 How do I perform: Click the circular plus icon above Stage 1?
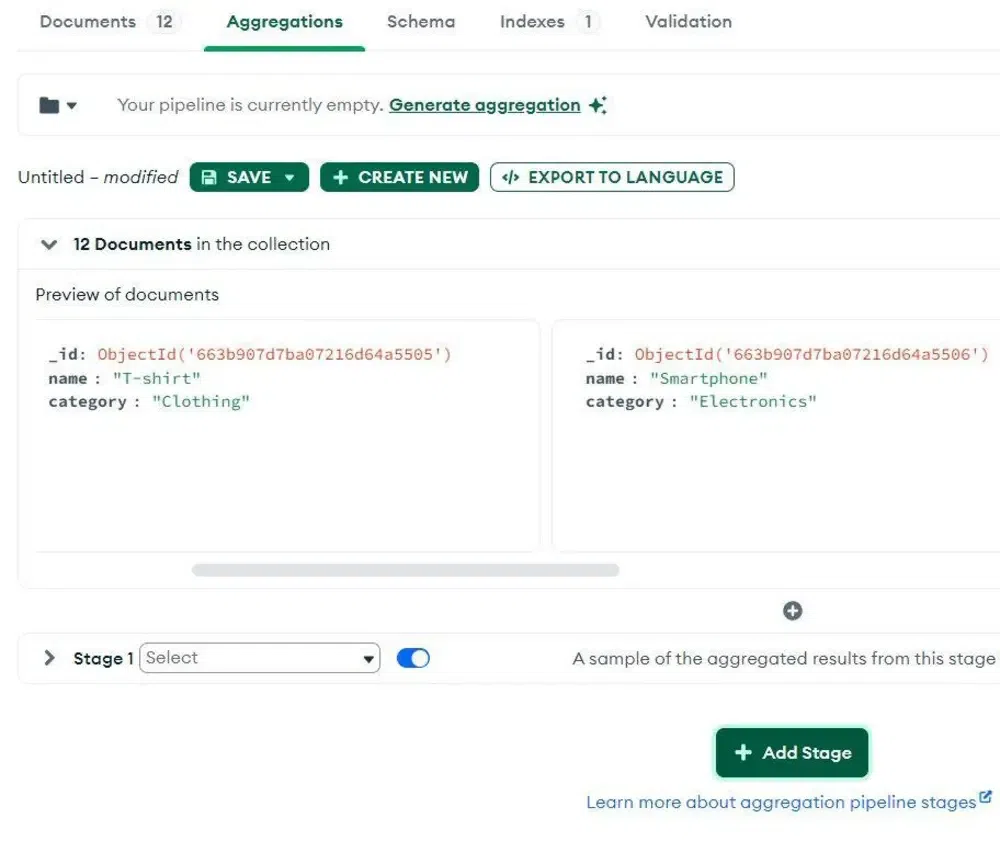(792, 610)
